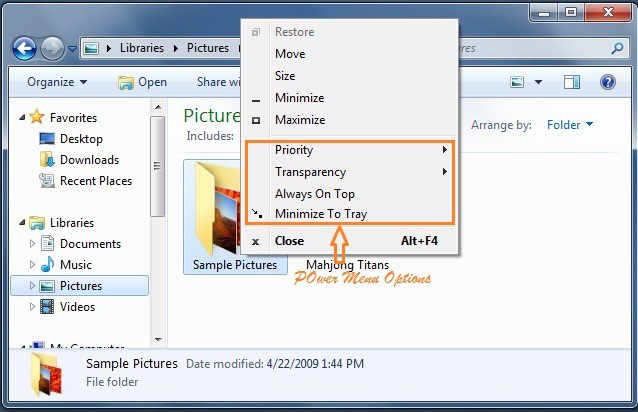Expand the Pictures library node
Viewport: 638px width, 412px height.
click(x=33, y=286)
